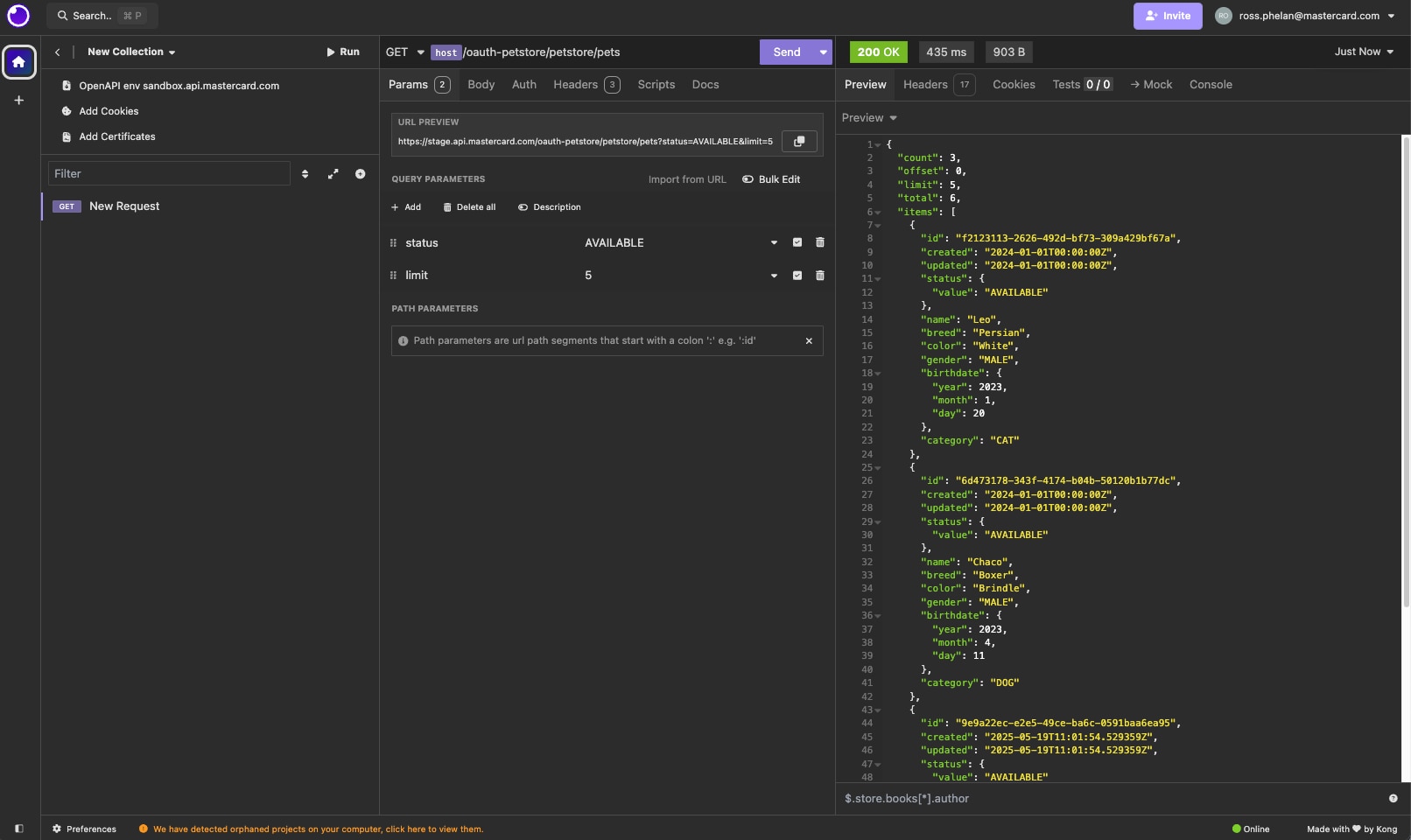The height and width of the screenshot is (840, 1411).
Task: Disable the status parameter checkbox
Action: pos(797,242)
